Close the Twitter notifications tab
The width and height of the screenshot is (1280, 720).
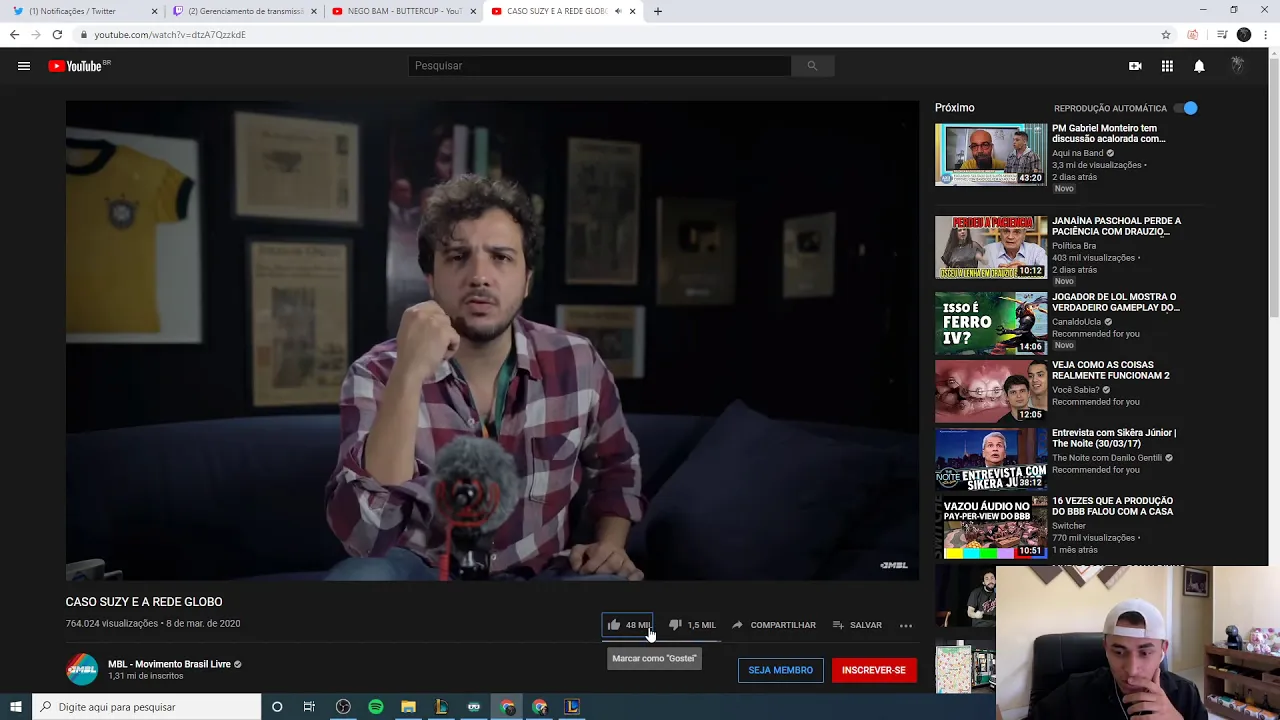click(x=154, y=11)
